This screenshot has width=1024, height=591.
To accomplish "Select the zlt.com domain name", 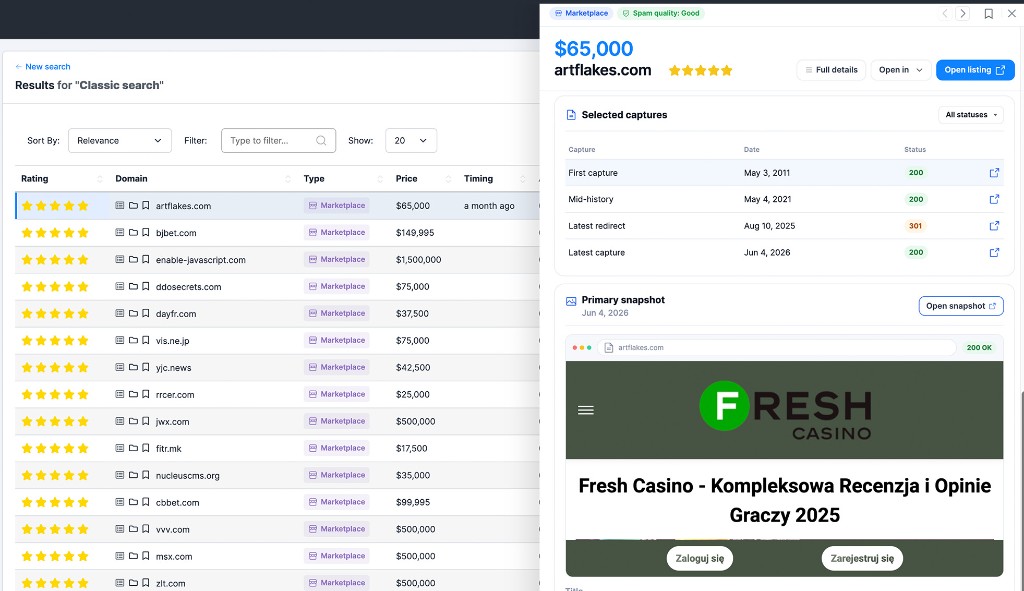I will pos(170,583).
